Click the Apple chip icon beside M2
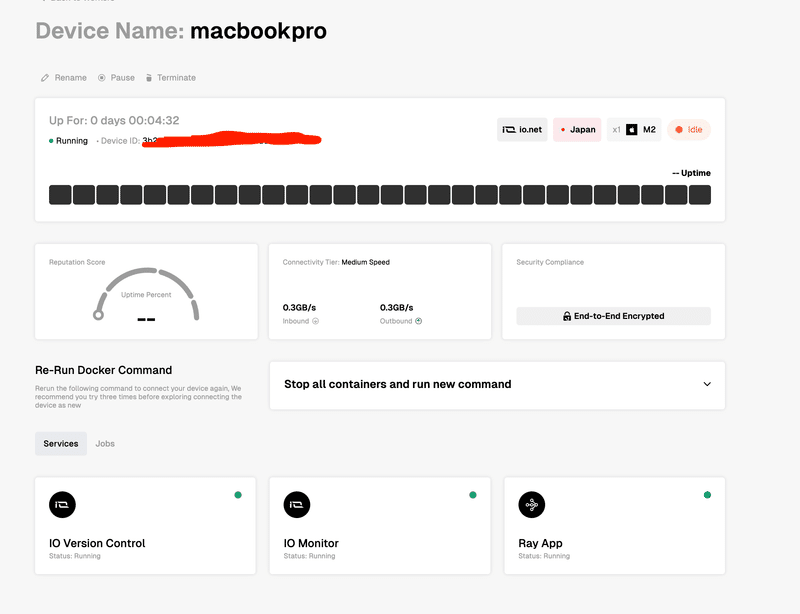This screenshot has width=800, height=614. pyautogui.click(x=632, y=130)
